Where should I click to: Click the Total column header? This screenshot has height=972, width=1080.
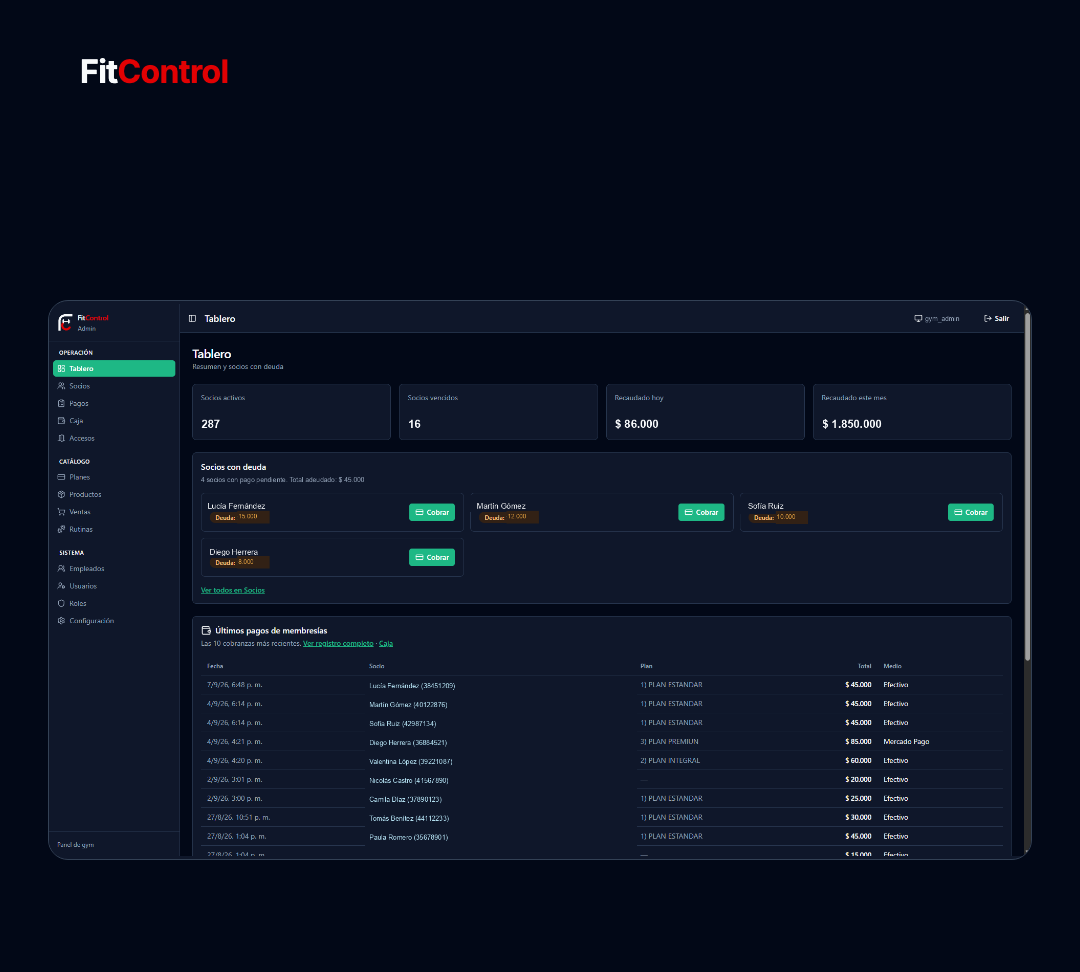tap(864, 666)
